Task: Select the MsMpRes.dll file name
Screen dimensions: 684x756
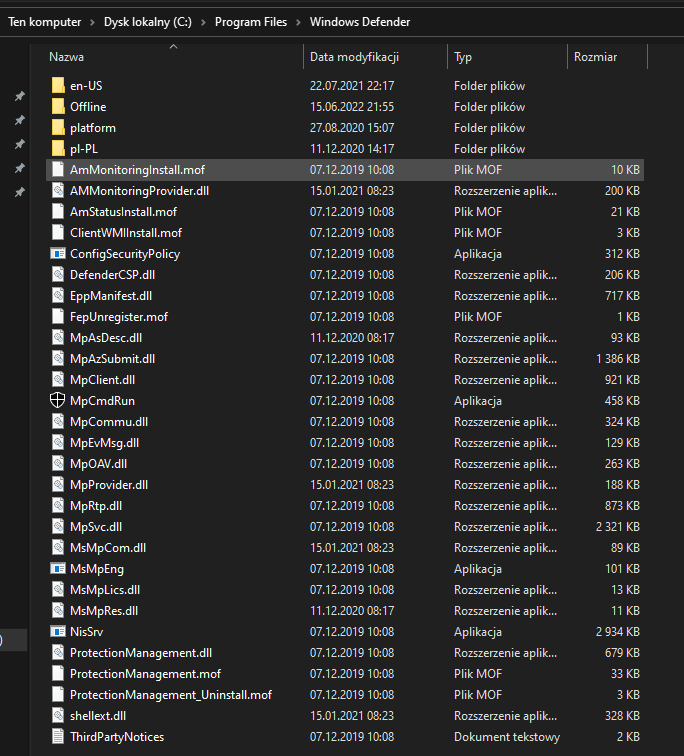Action: (104, 611)
